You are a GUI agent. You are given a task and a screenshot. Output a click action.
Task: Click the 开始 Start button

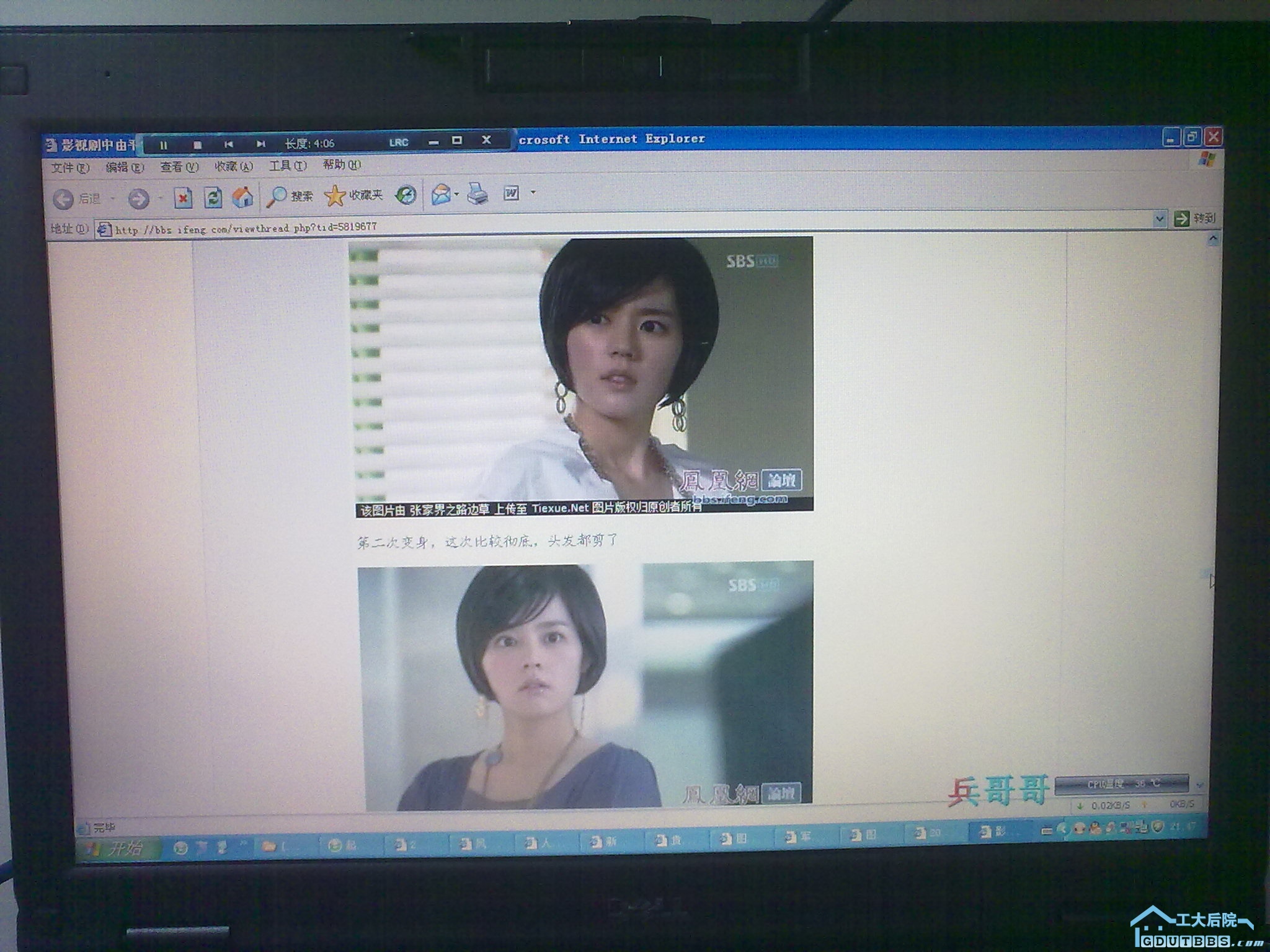click(117, 848)
